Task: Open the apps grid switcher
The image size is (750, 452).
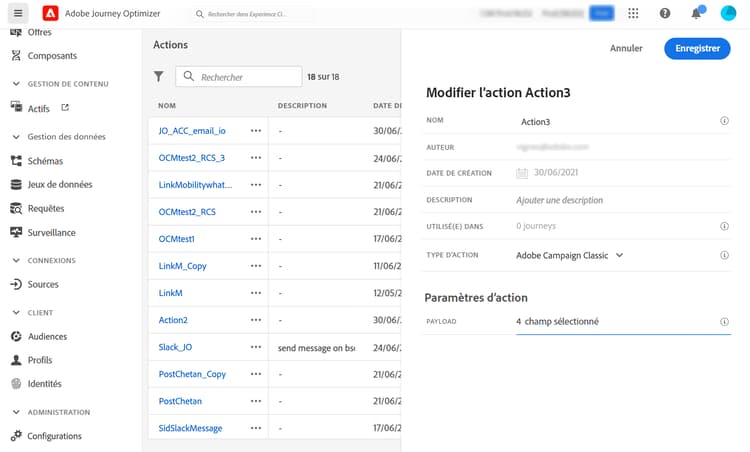Action: coord(633,13)
